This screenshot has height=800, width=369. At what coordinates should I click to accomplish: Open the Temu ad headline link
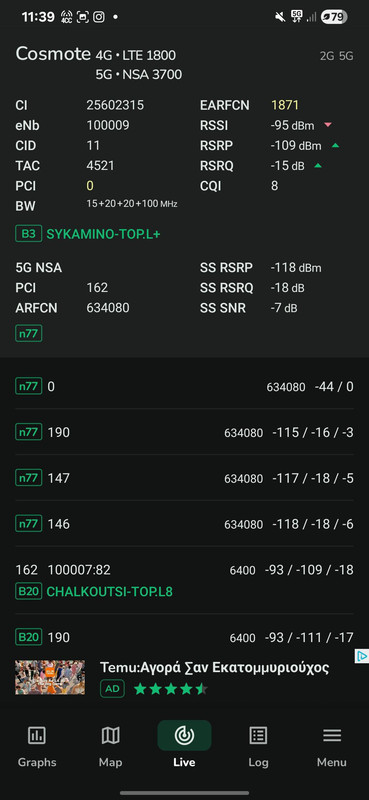pos(214,667)
